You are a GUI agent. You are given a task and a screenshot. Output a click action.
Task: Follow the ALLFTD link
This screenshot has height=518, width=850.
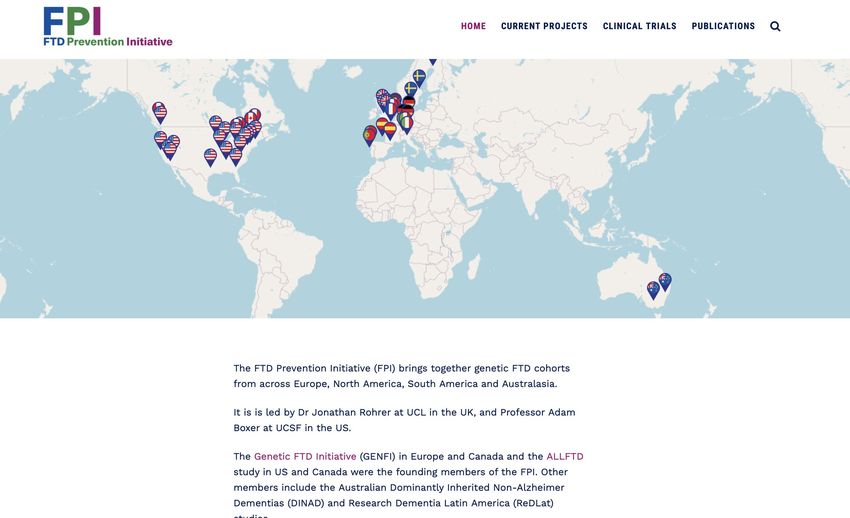coord(565,456)
